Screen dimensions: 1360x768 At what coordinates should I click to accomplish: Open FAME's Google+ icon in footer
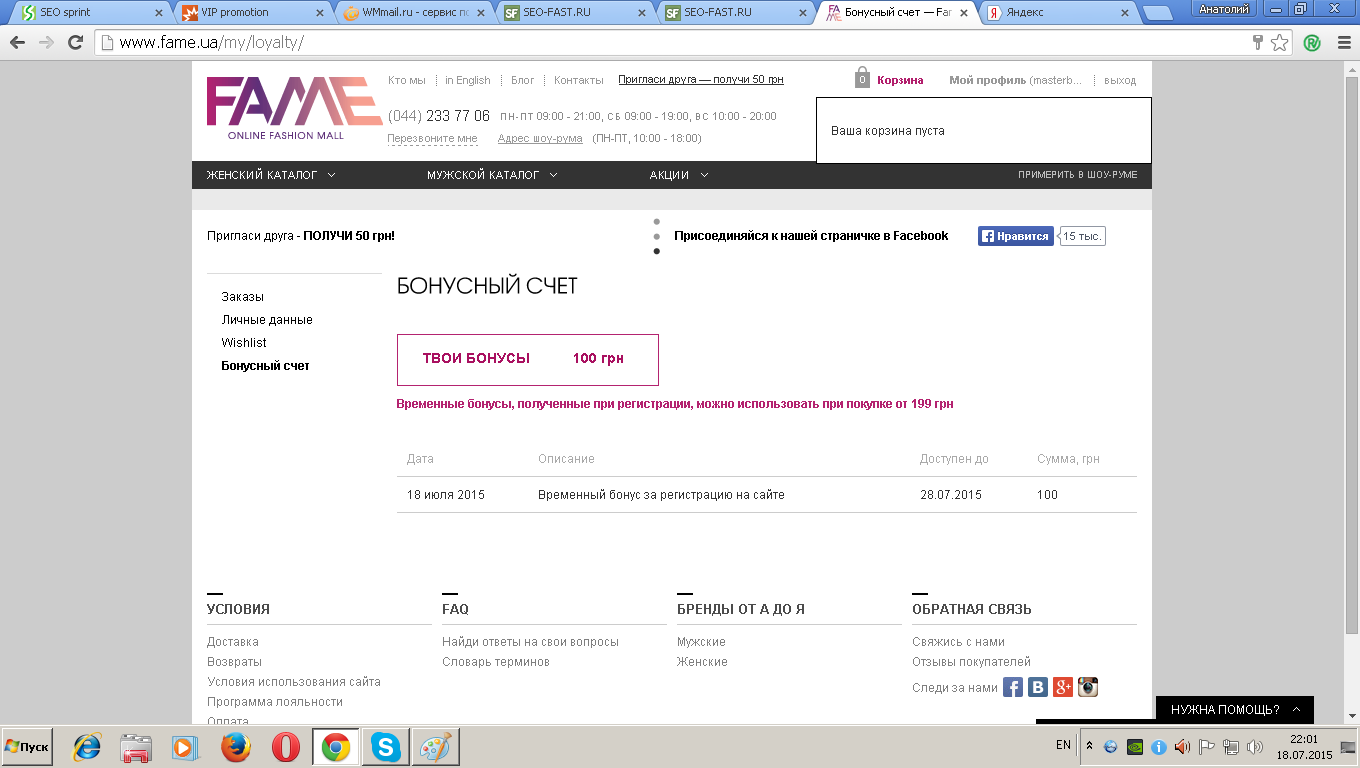(x=1063, y=687)
